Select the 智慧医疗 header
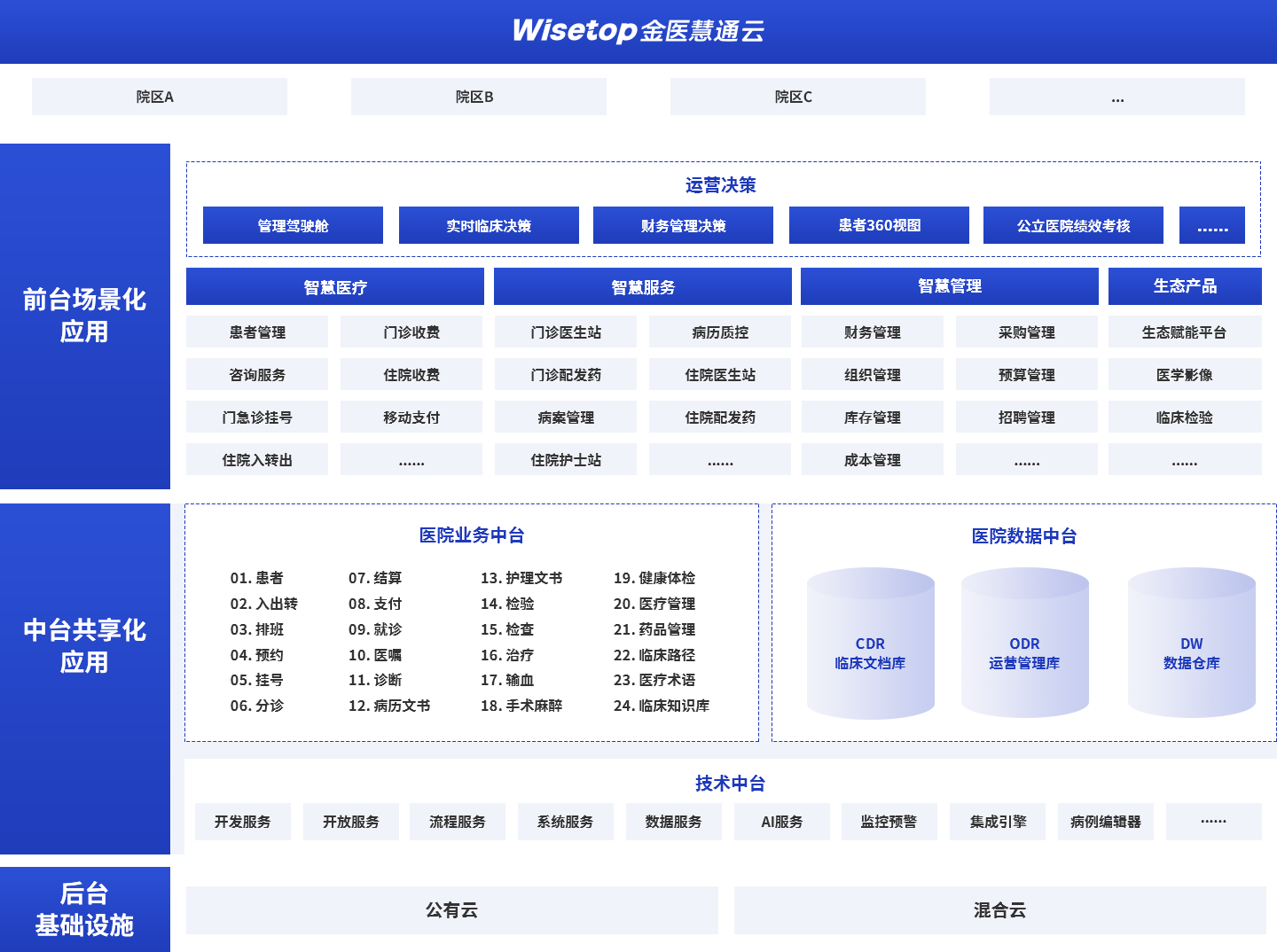The height and width of the screenshot is (952, 1277). pos(335,286)
